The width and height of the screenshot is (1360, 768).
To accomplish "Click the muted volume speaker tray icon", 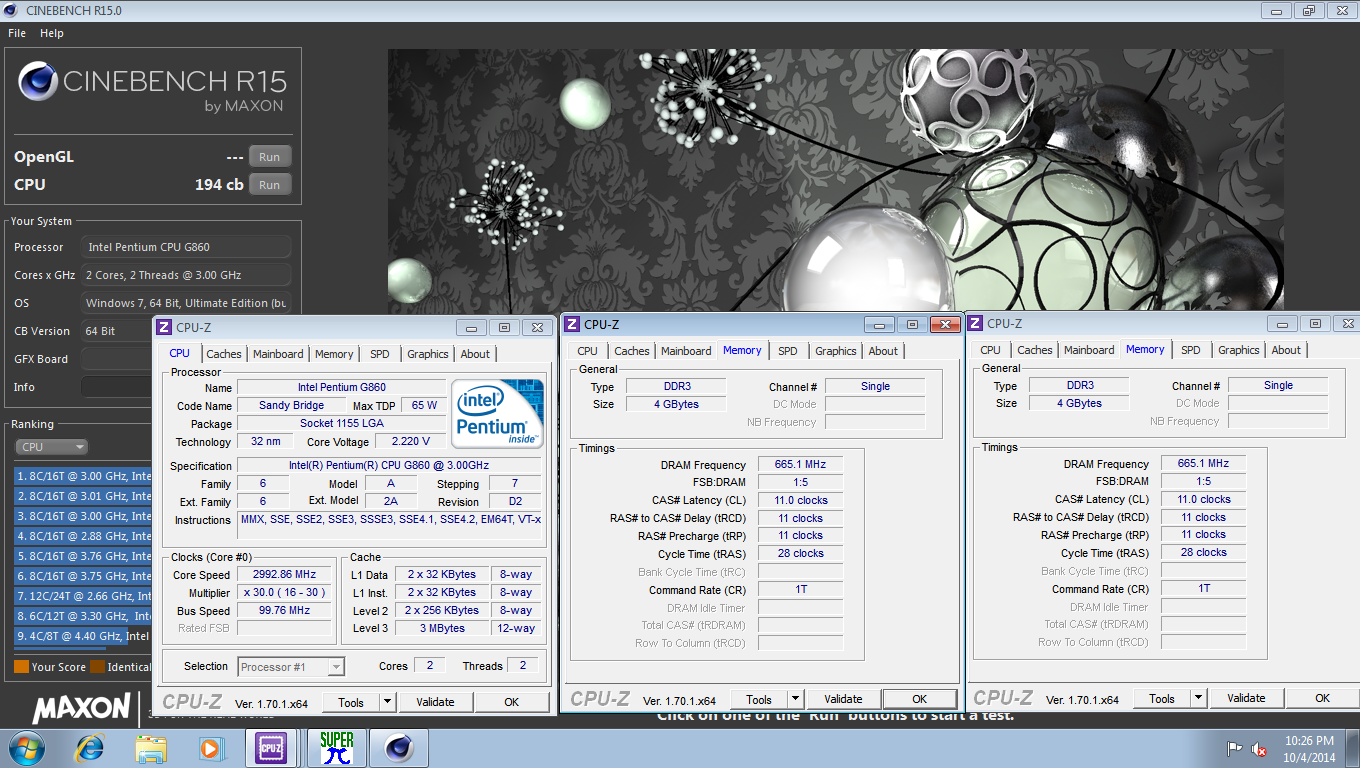I will [x=1261, y=748].
